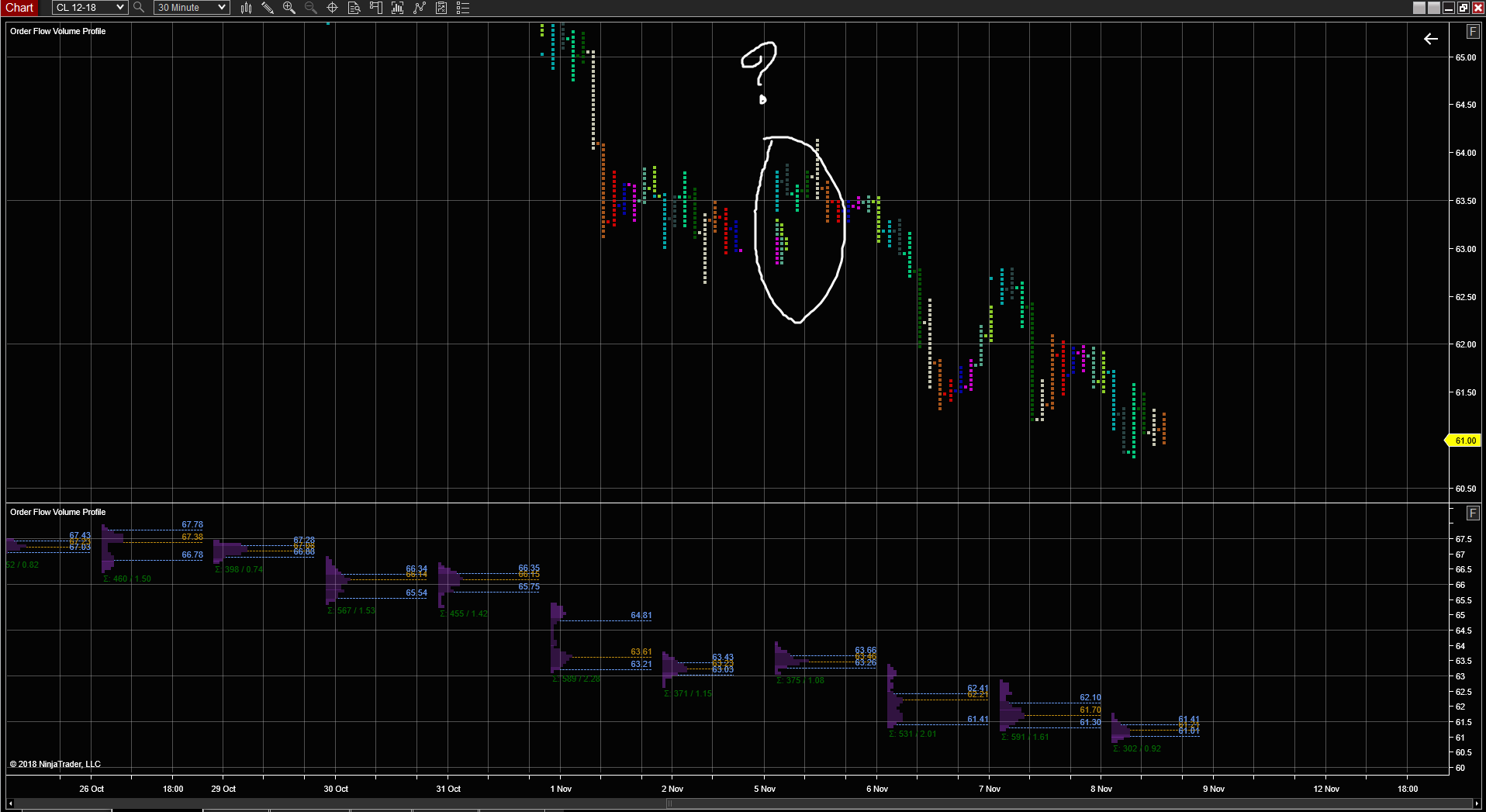Click the '62.50' price axis label
Viewport: 1486px width, 812px height.
(1466, 297)
